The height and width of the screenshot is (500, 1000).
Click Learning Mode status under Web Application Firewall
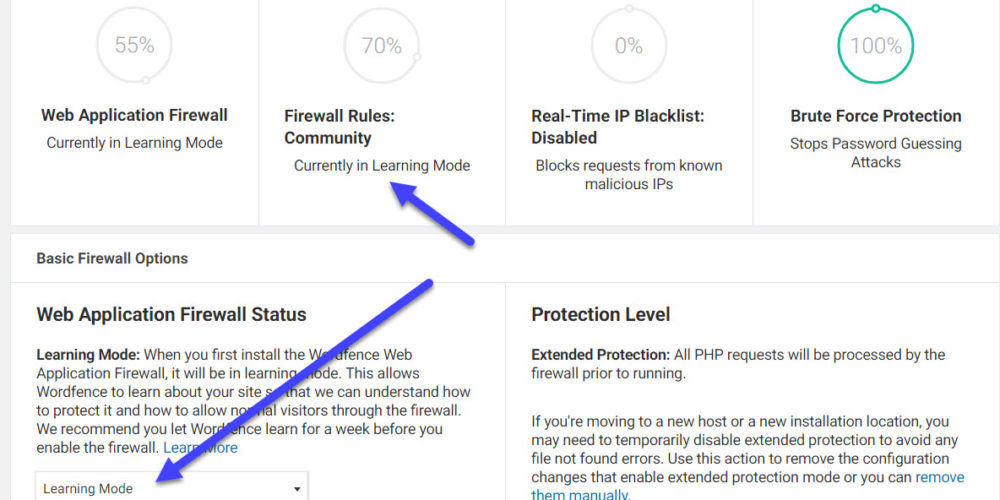[134, 143]
